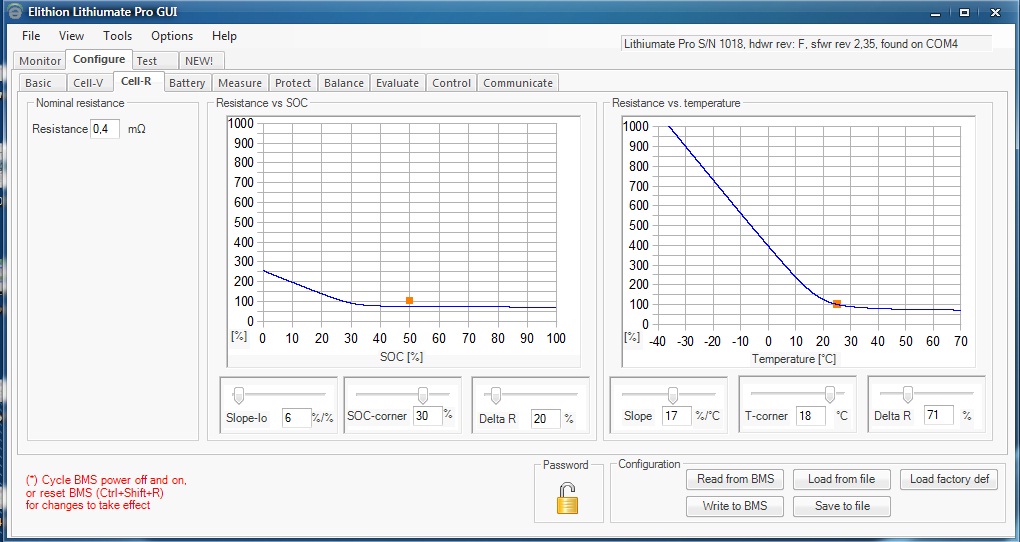
Task: Click the Load from file button
Action: click(x=842, y=480)
